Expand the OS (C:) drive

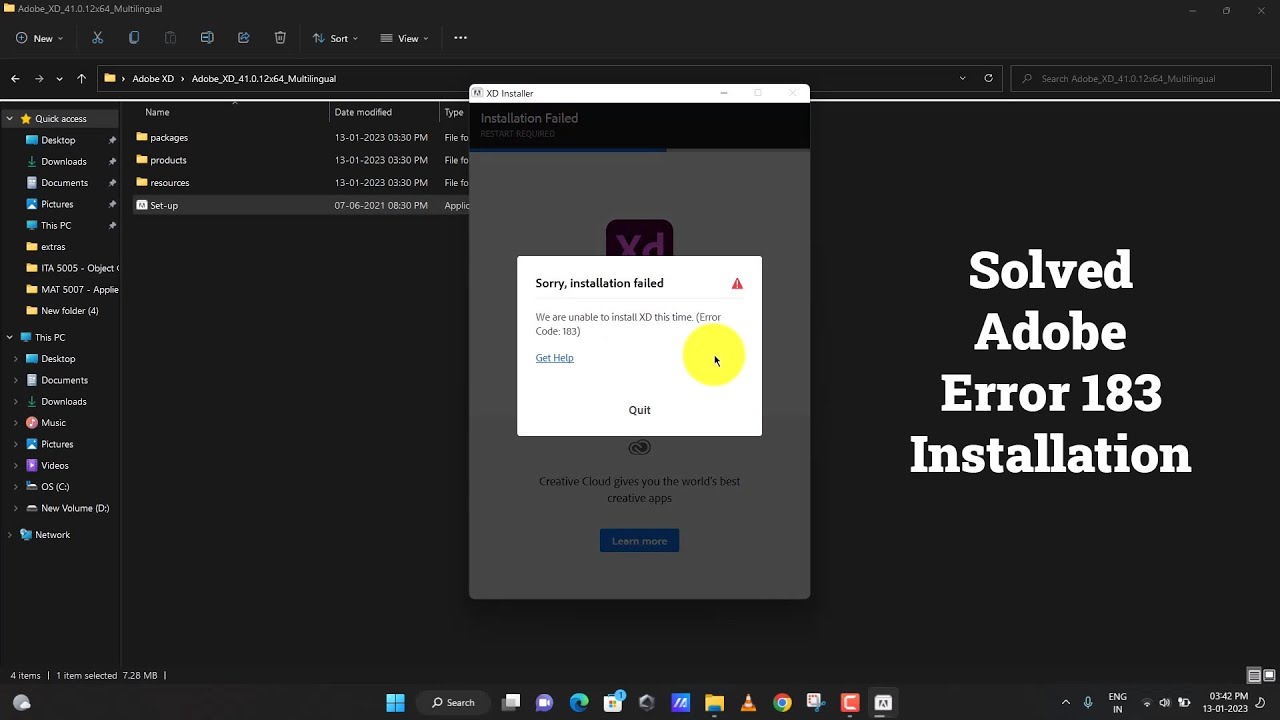click(x=15, y=487)
